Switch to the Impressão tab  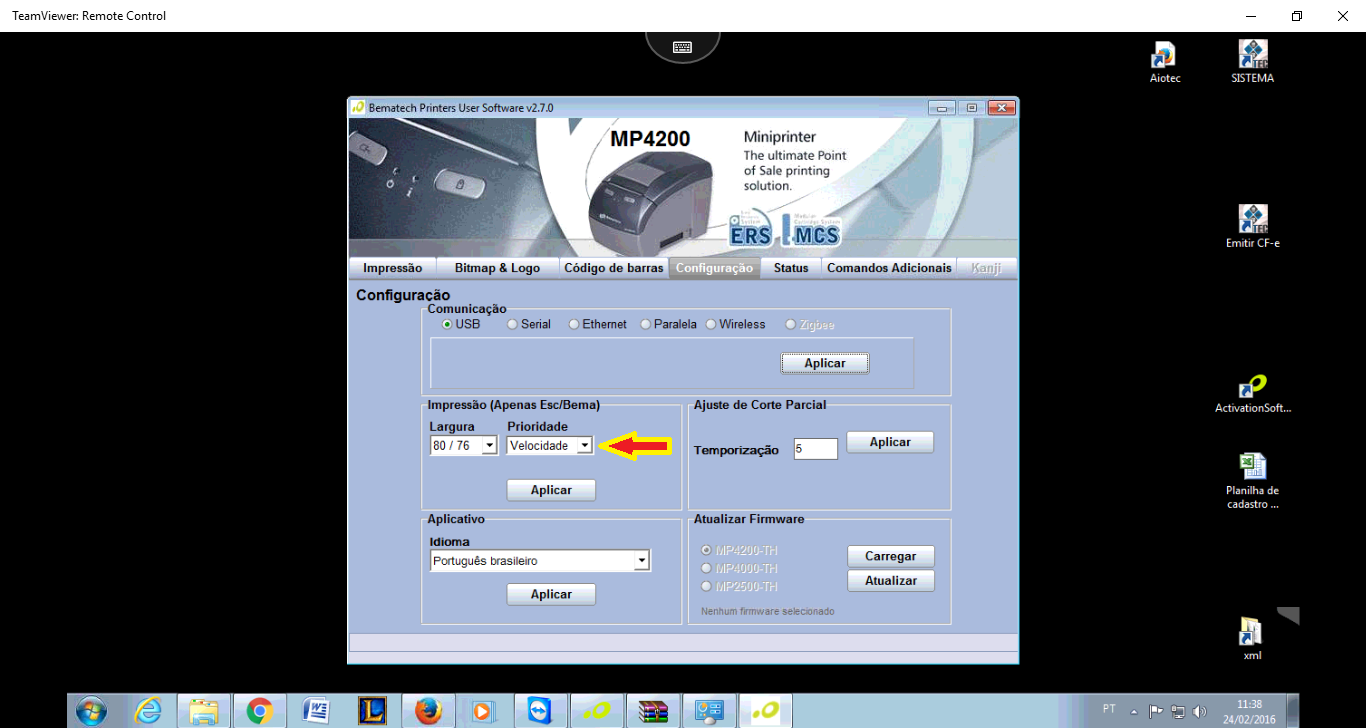tap(392, 268)
